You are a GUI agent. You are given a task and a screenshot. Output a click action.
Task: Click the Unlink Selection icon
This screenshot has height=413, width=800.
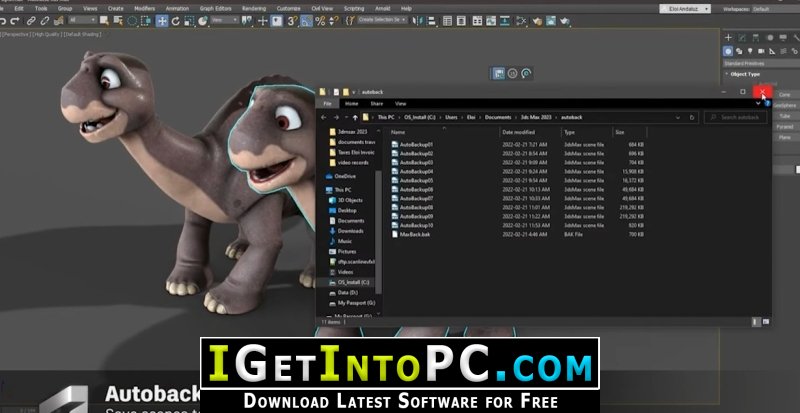coord(45,21)
